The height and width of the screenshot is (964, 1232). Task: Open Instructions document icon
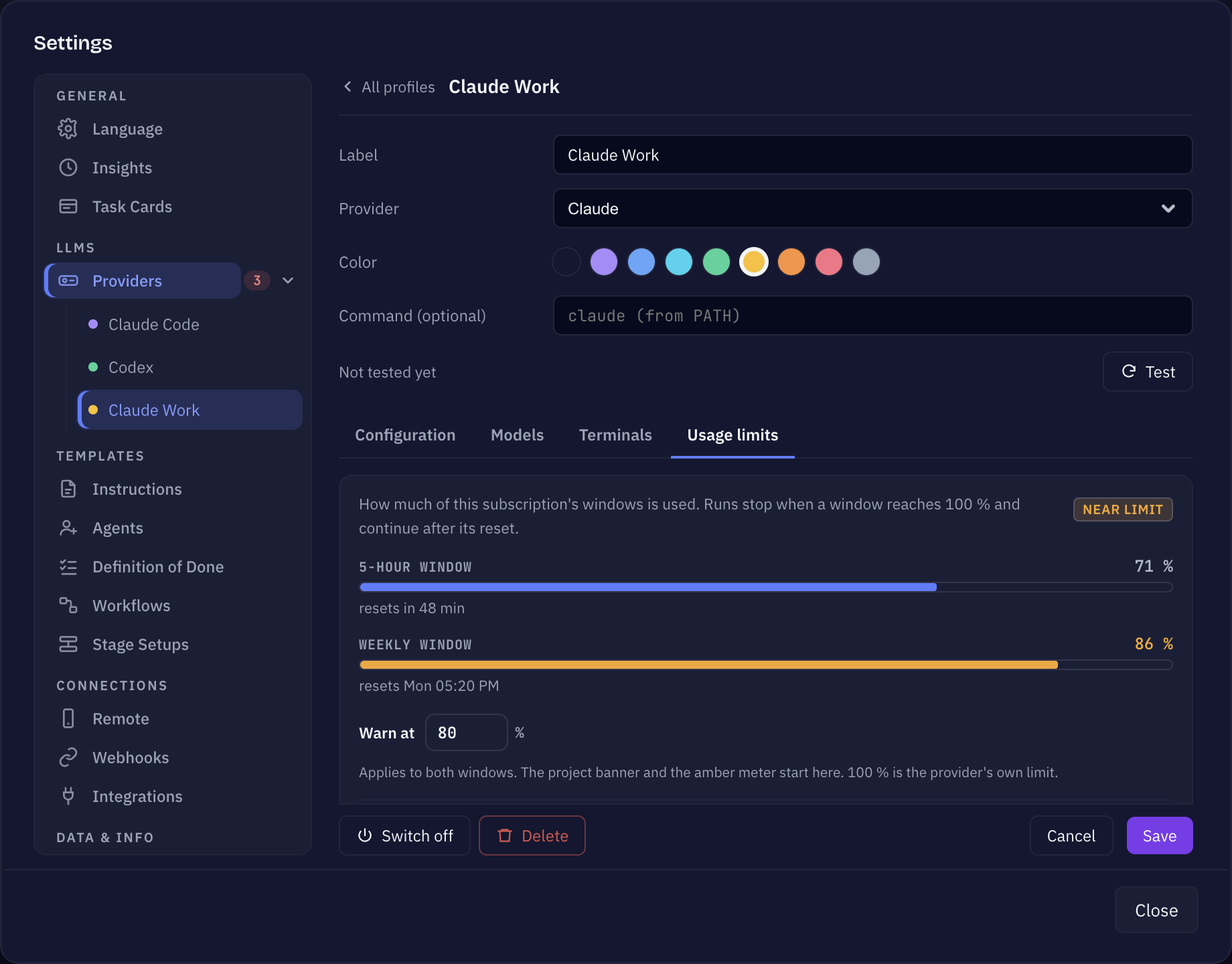68,489
